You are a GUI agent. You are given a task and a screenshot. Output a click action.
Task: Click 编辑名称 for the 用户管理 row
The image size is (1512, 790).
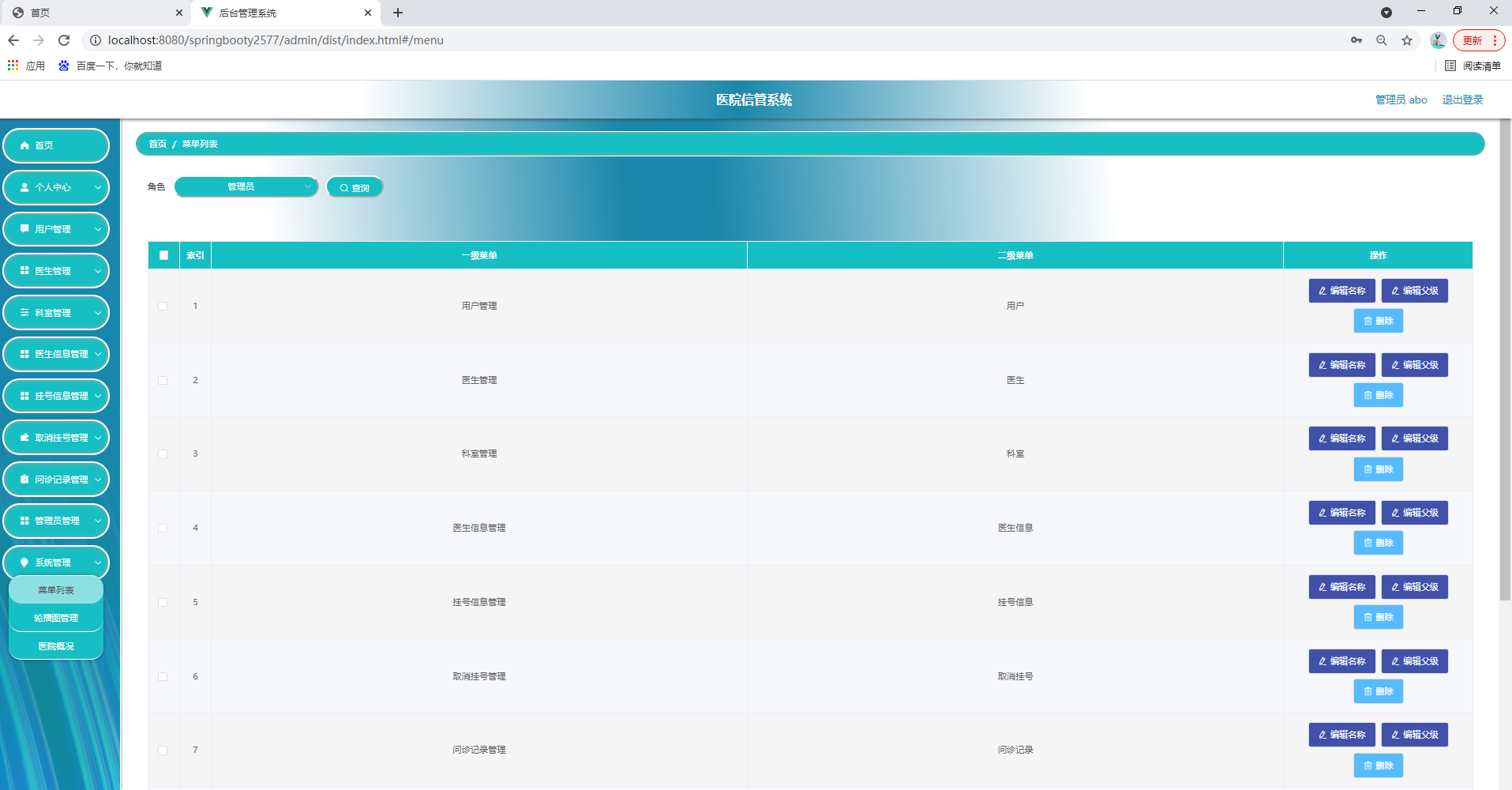pyautogui.click(x=1342, y=291)
